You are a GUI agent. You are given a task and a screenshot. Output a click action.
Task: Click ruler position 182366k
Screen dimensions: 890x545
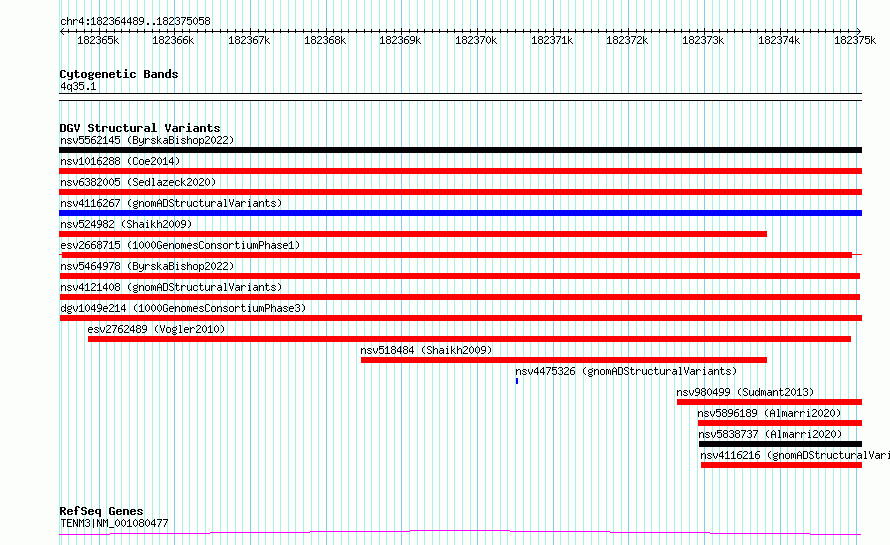tap(173, 40)
